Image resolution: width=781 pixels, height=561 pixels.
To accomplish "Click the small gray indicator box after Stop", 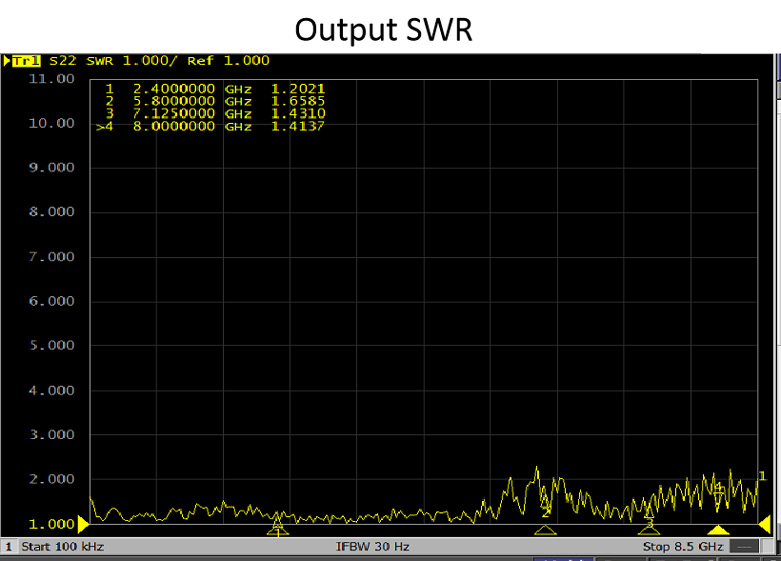I will [744, 547].
